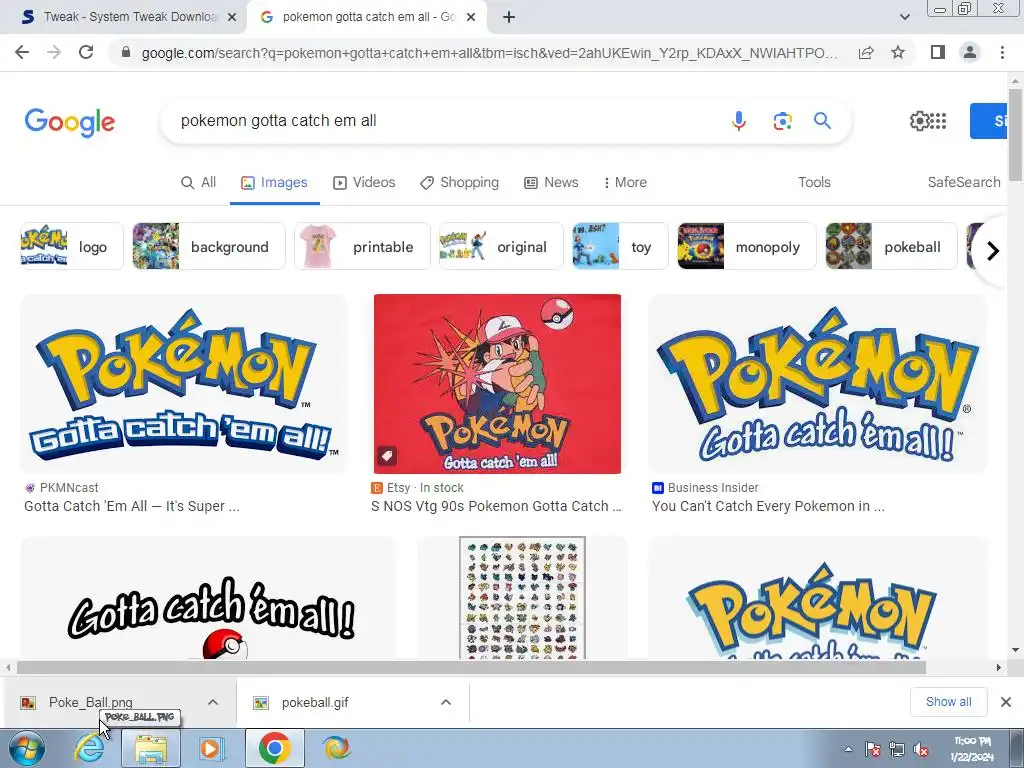Open the Shopping results tab
Viewport: 1024px width, 768px height.
(460, 182)
